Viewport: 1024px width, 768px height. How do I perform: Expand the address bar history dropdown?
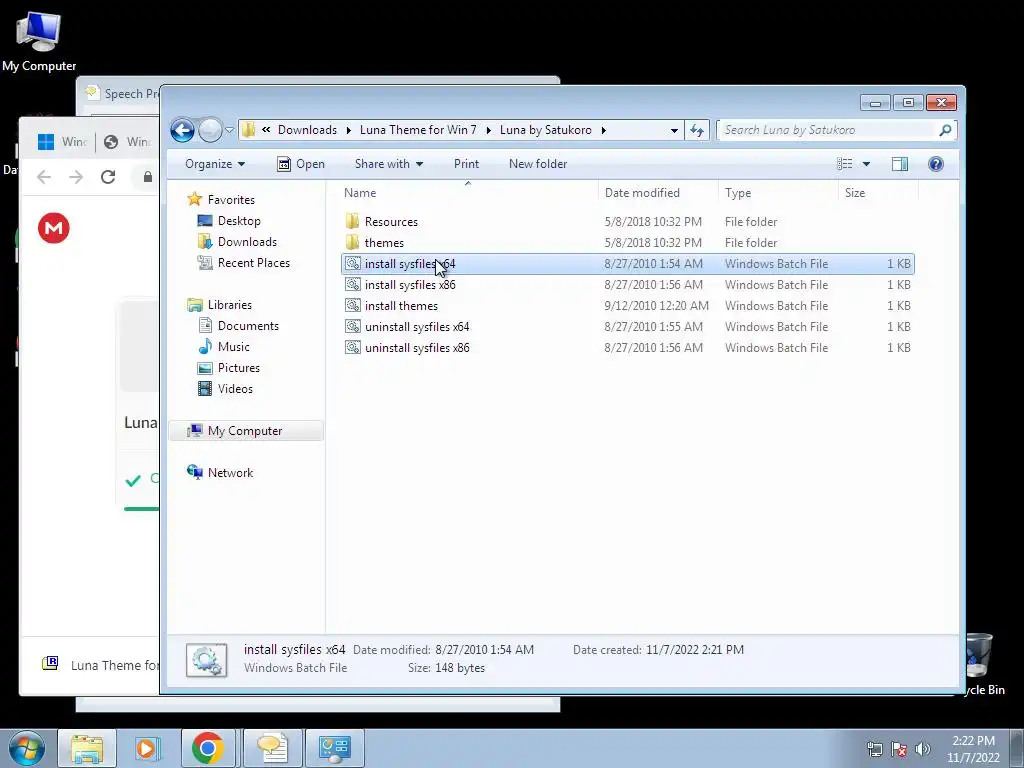pos(674,130)
